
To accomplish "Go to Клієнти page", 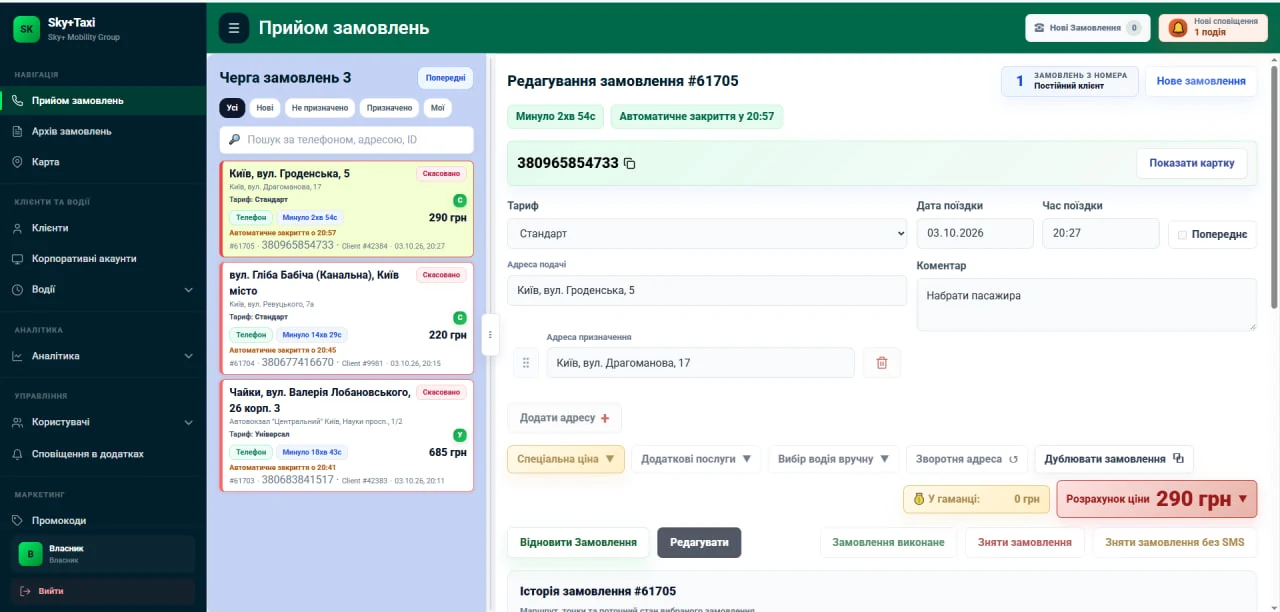I will pyautogui.click(x=103, y=228).
